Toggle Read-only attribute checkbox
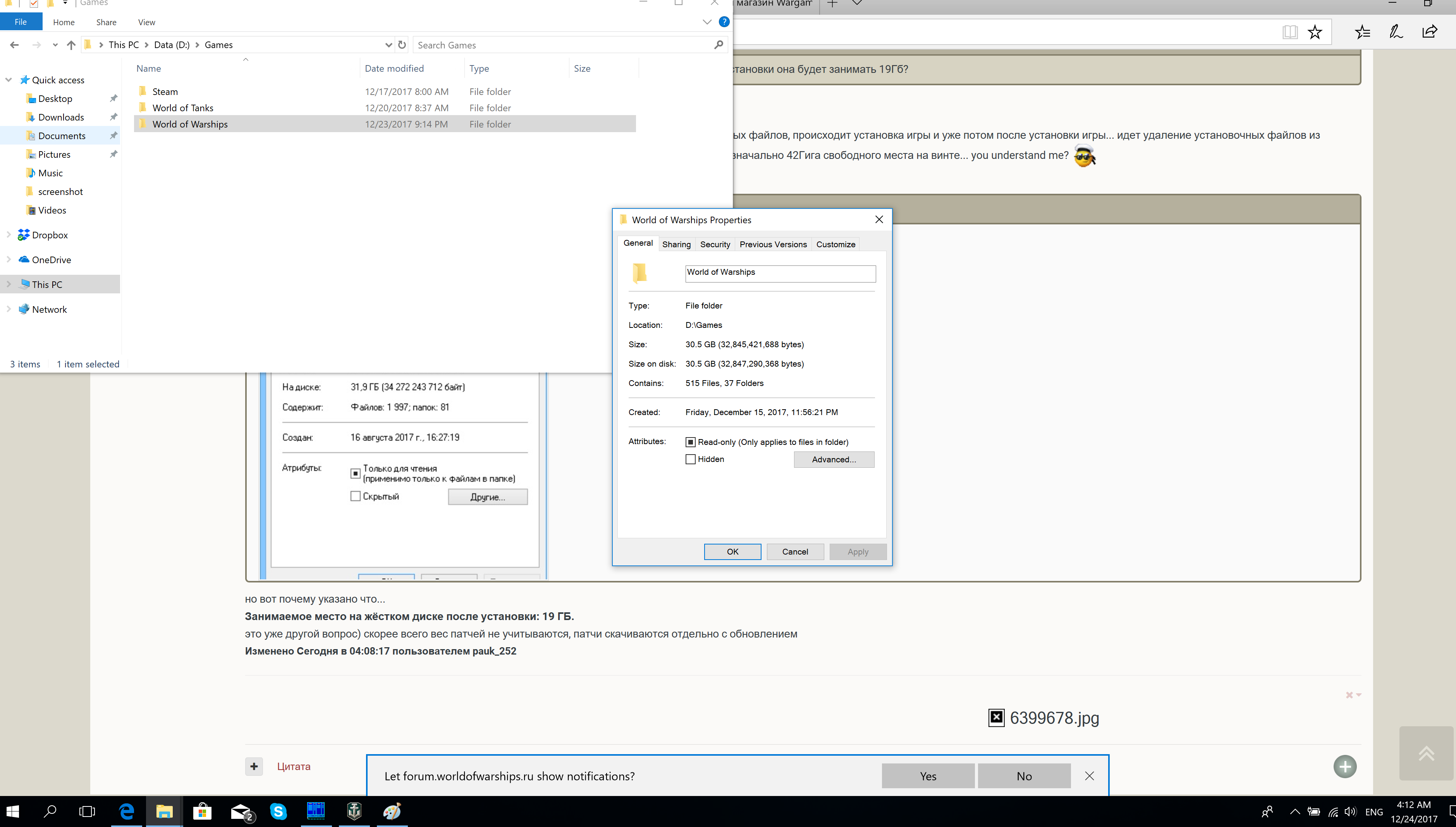Viewport: 1456px width, 827px height. click(x=690, y=442)
